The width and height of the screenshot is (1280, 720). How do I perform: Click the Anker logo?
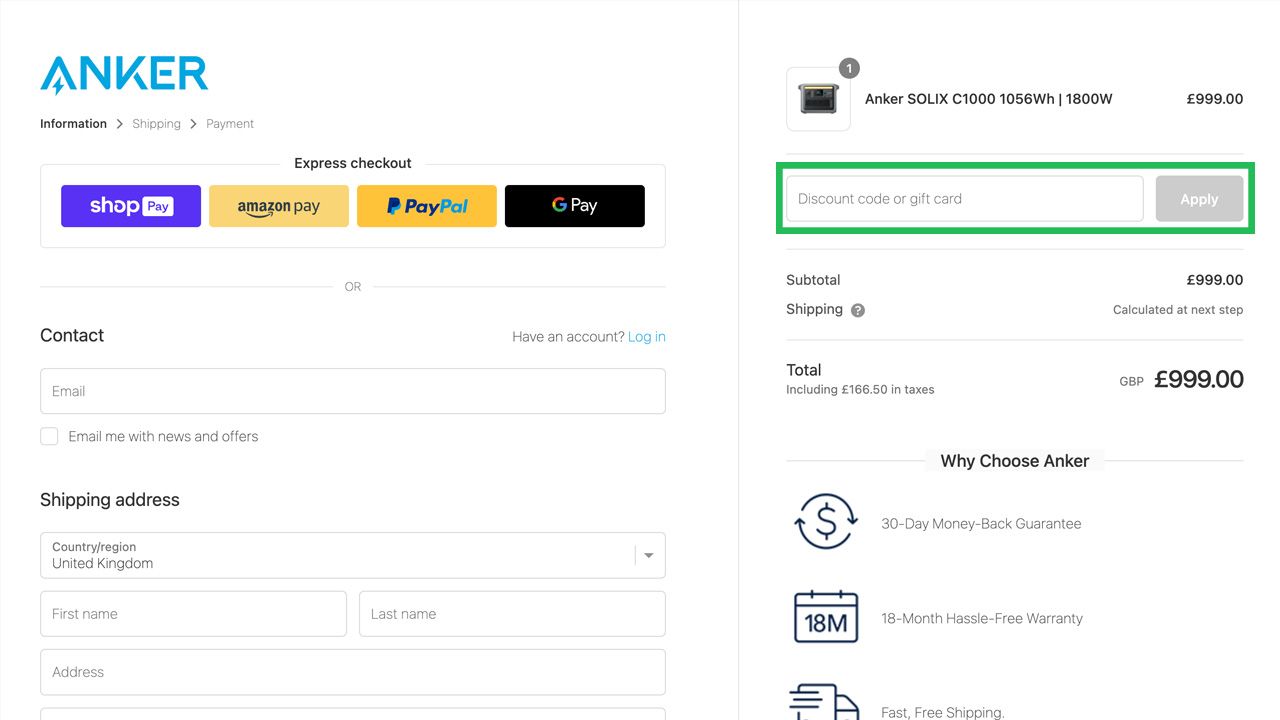click(124, 75)
